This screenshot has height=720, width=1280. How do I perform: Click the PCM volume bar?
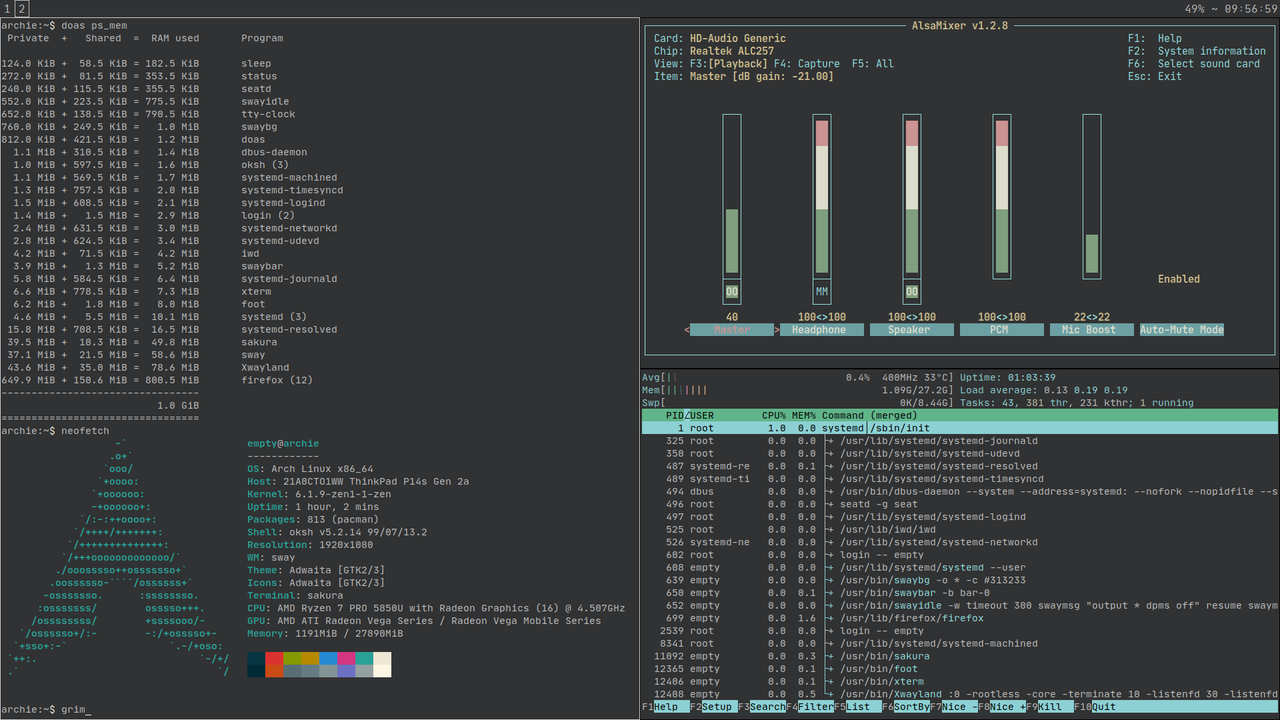point(1002,196)
